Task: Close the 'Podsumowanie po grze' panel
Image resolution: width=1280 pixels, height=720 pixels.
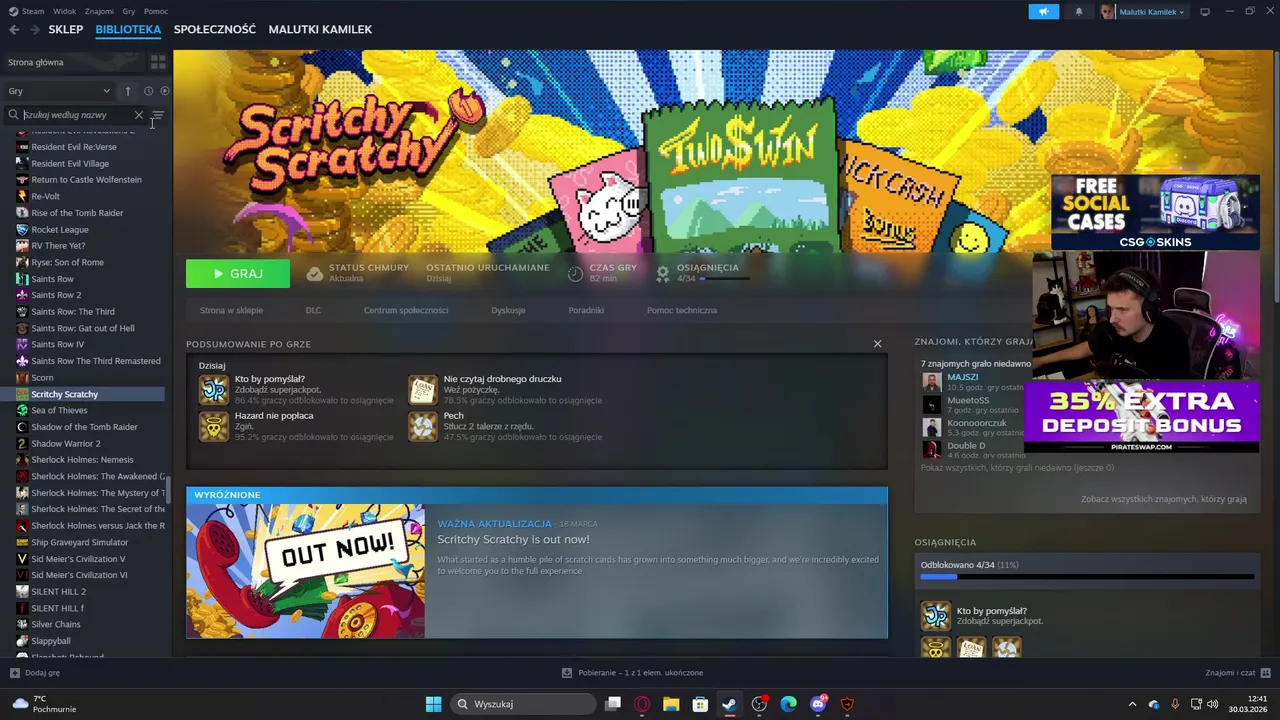Action: click(878, 344)
